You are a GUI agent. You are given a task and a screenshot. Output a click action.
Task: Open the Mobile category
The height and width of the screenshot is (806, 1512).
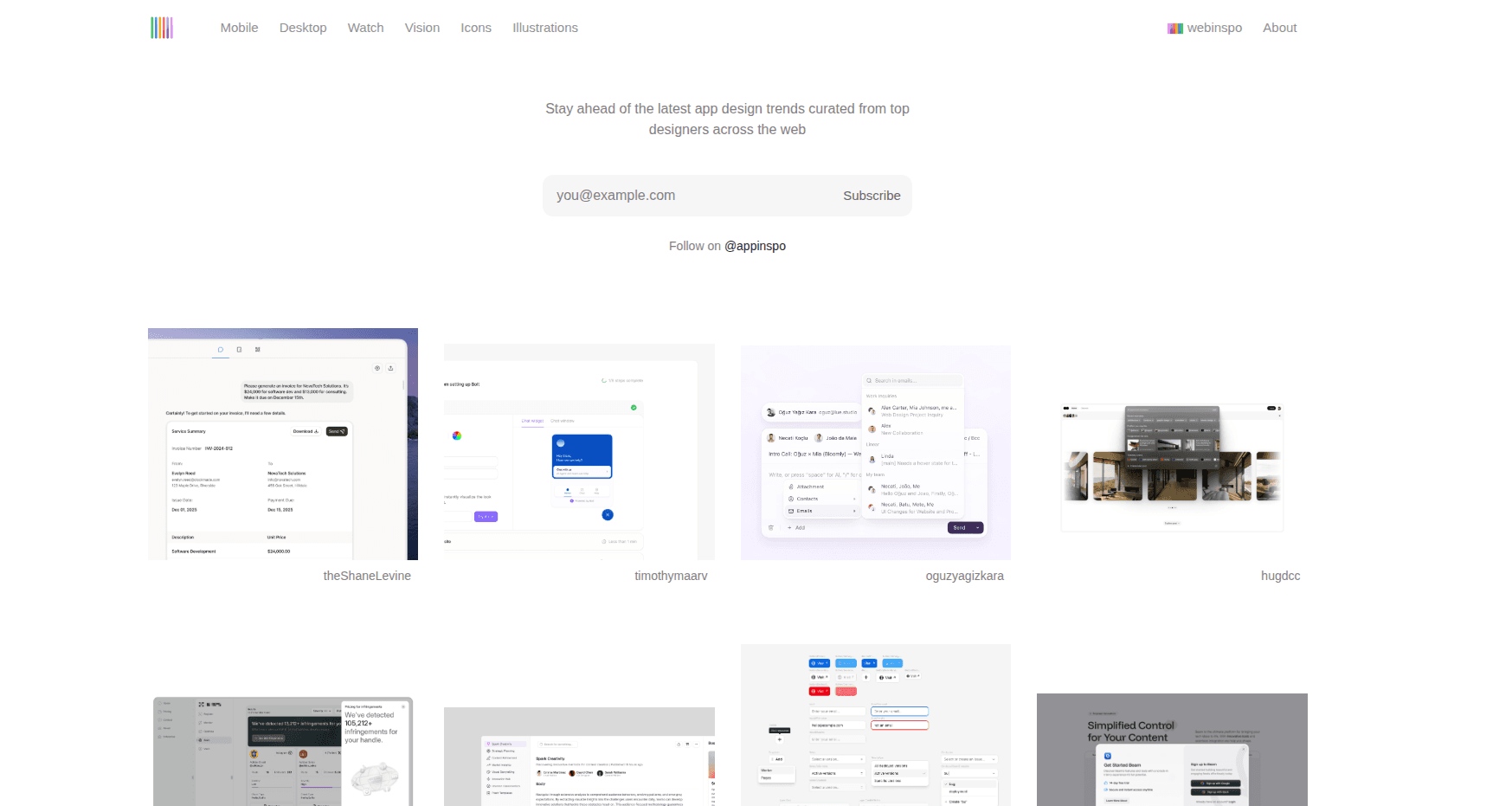point(239,28)
